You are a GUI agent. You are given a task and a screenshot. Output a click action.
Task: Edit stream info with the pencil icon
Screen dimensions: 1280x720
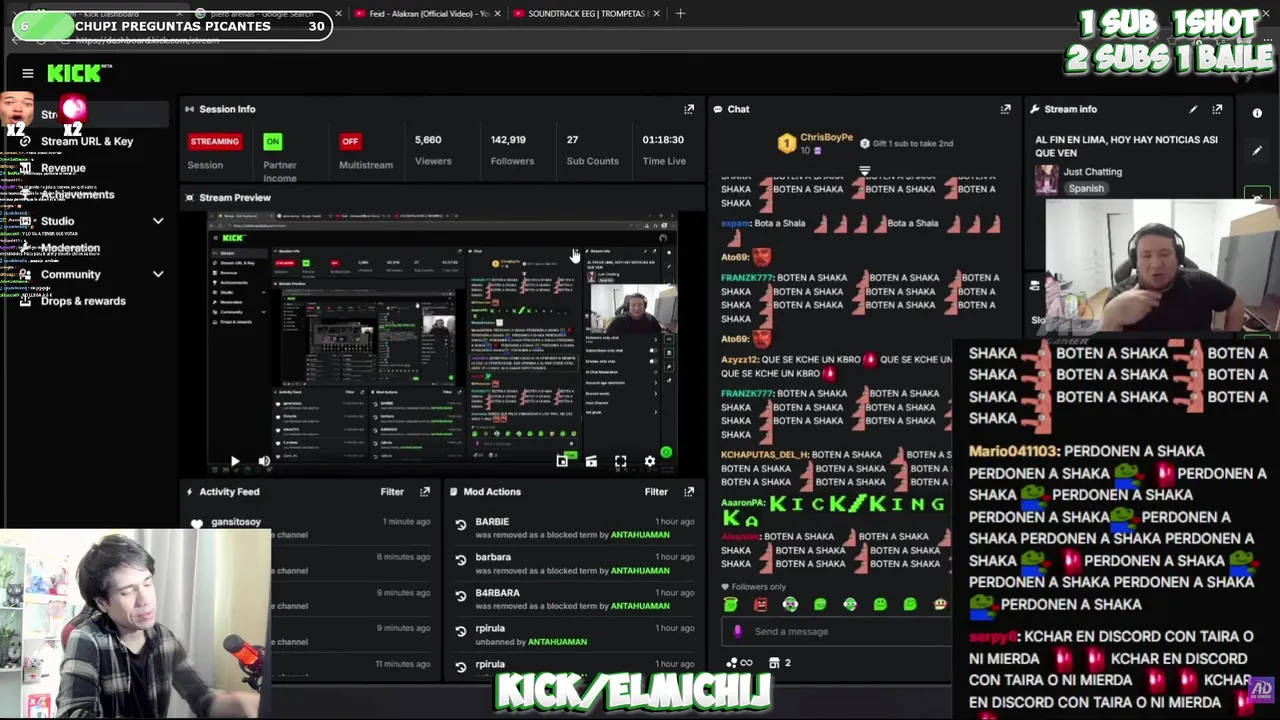click(1193, 109)
